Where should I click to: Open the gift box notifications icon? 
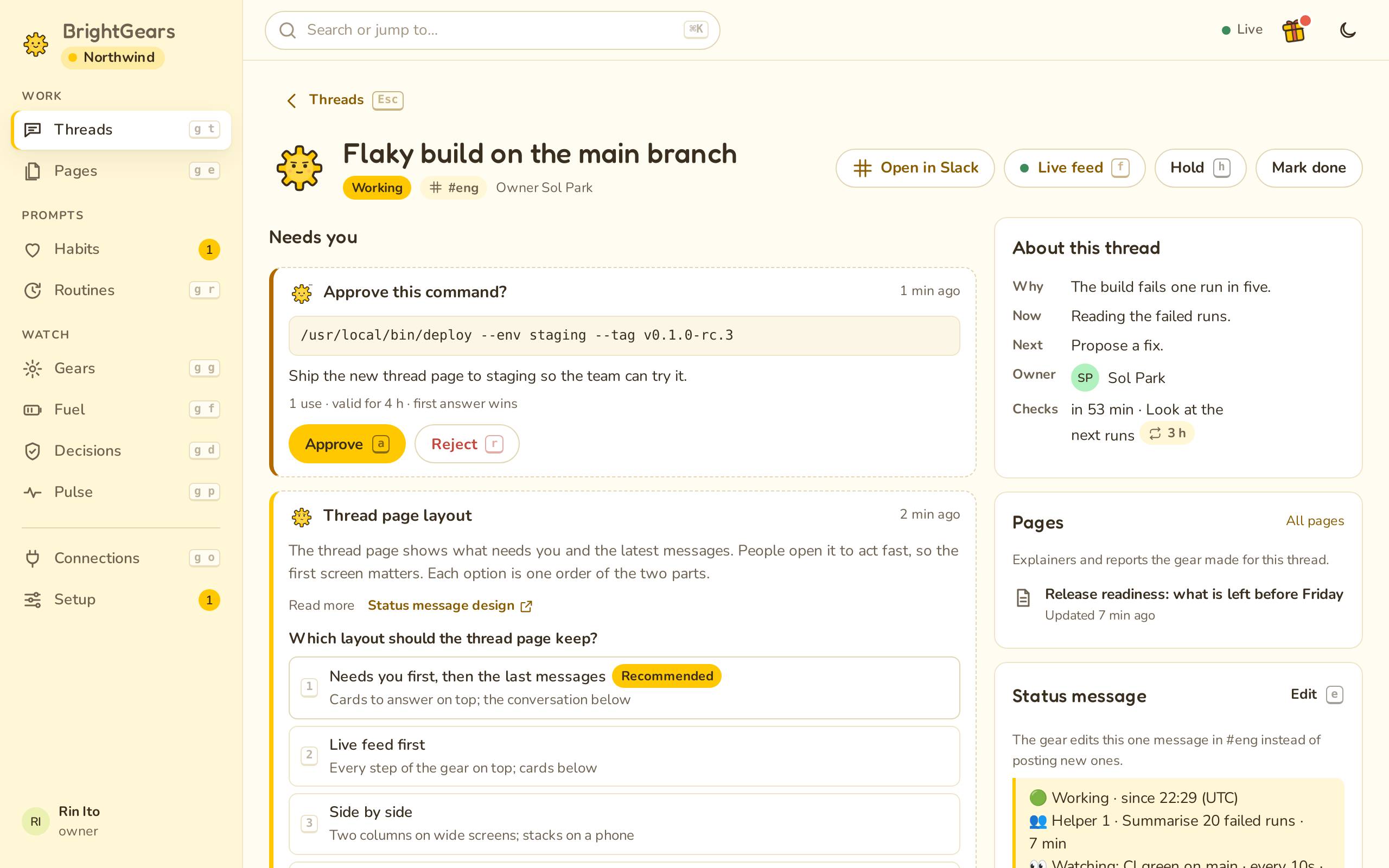[x=1294, y=30]
